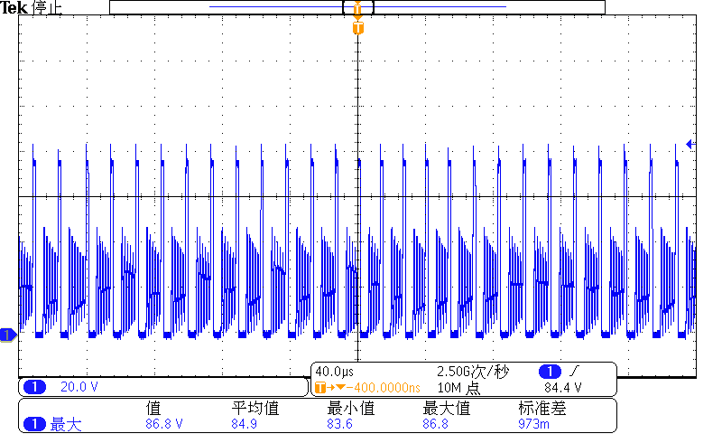
Task: Click the 84.4 V trigger level readout
Action: (x=563, y=388)
